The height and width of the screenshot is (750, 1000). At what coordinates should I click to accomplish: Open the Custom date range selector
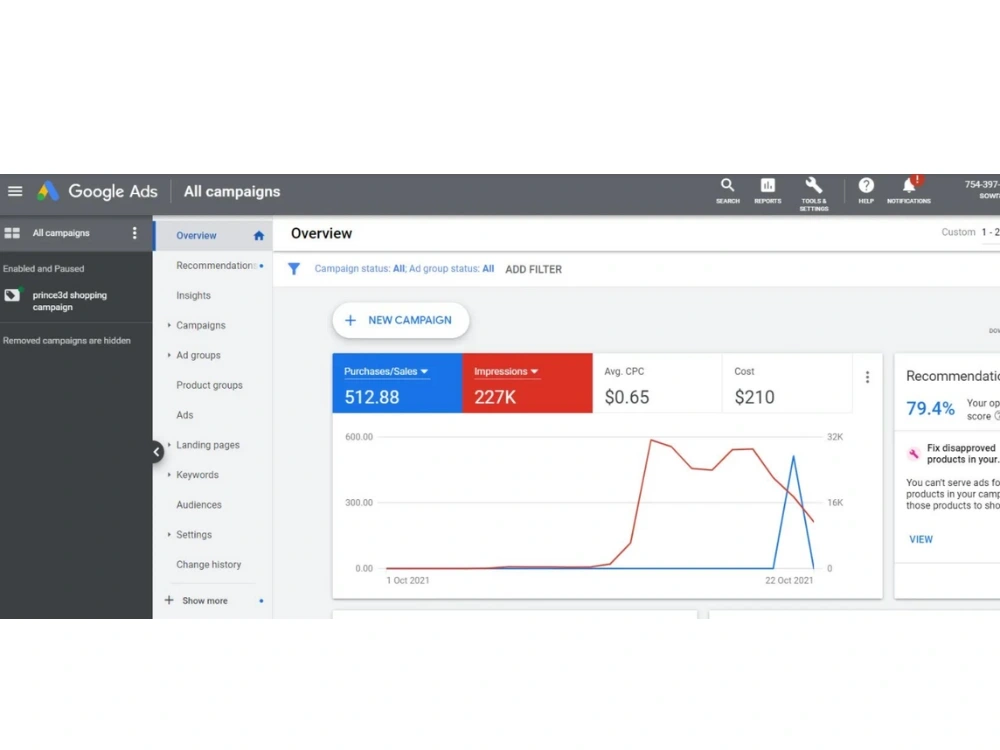pyautogui.click(x=970, y=232)
